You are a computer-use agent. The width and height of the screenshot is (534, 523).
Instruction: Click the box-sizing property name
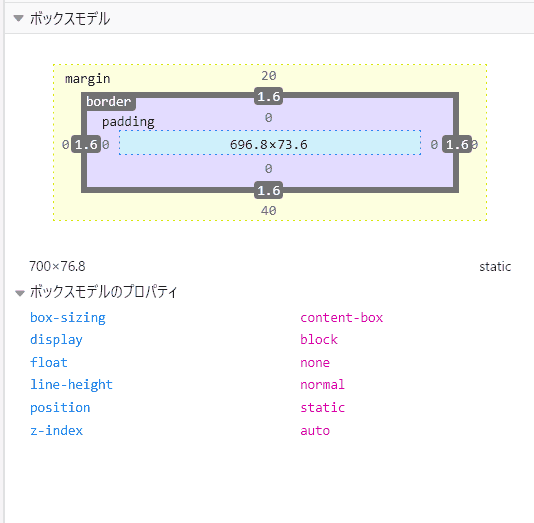point(68,318)
